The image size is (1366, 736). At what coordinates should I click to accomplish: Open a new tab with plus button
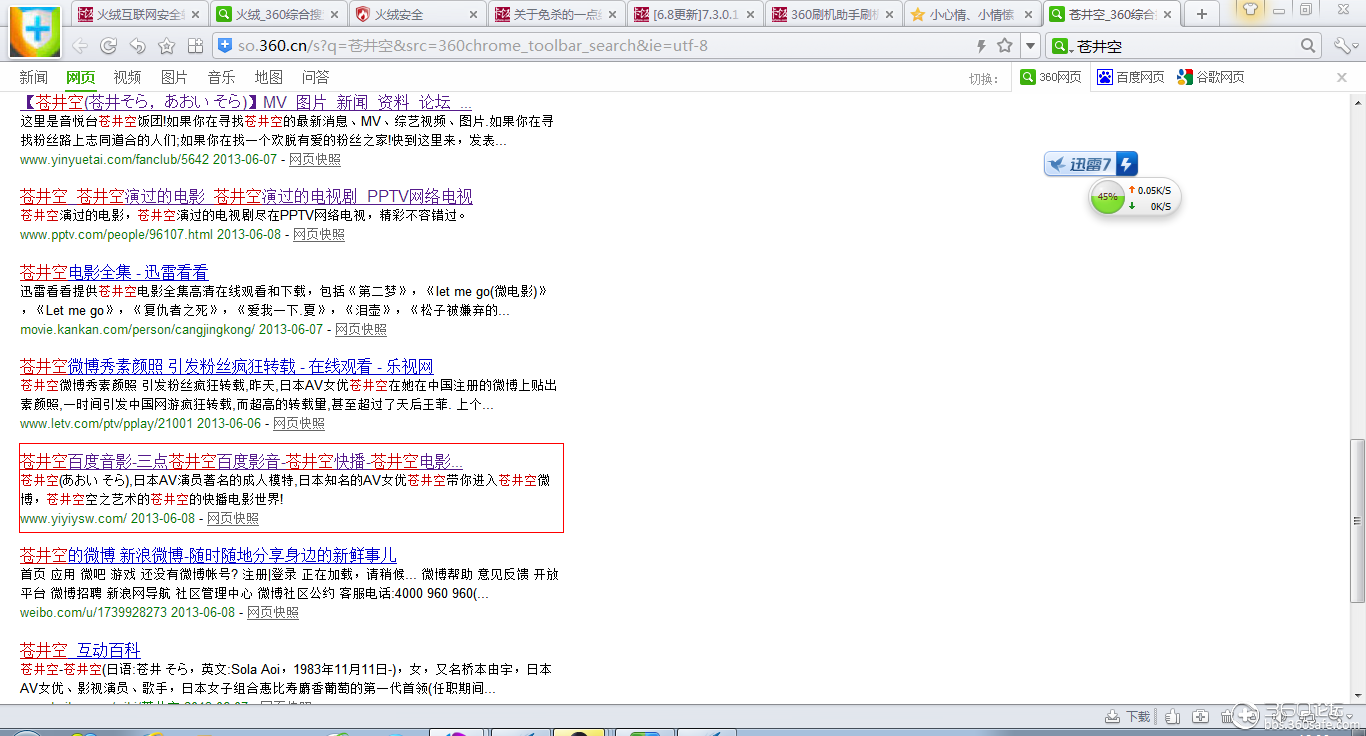[x=1202, y=14]
